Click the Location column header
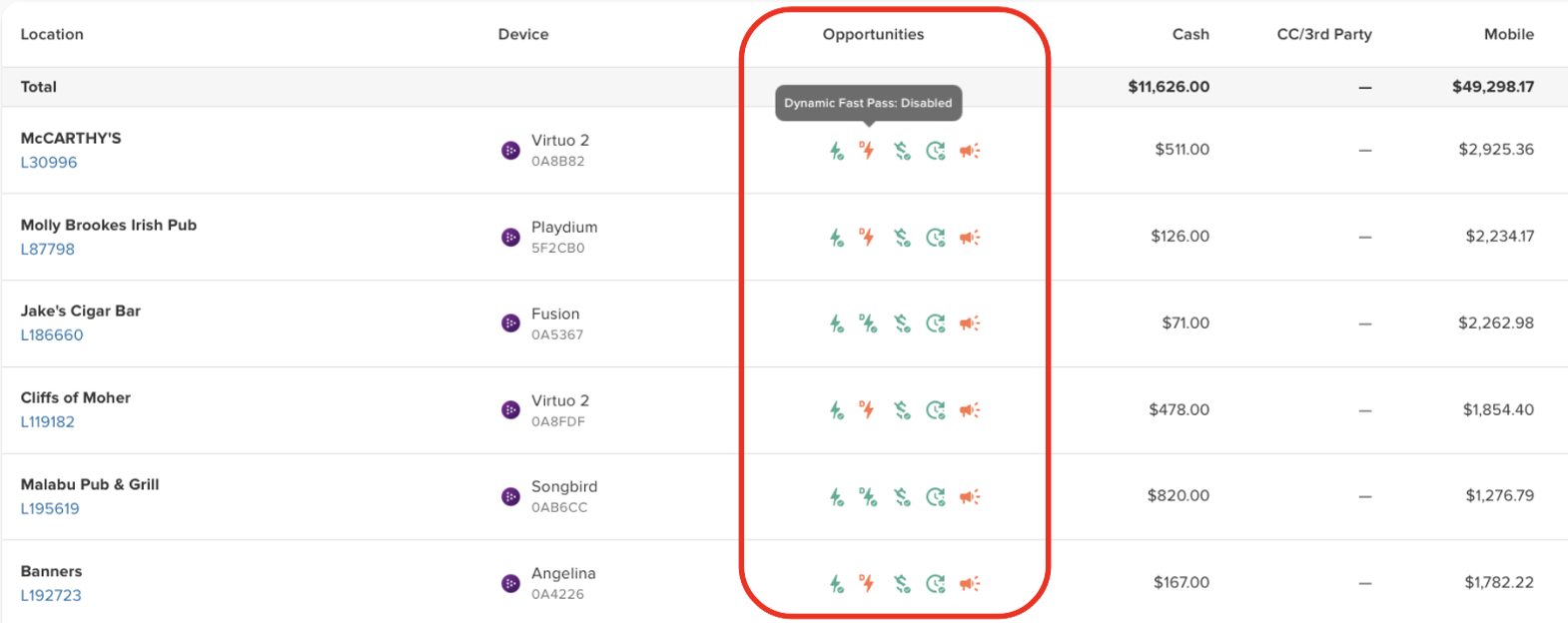The image size is (1568, 623). pos(52,34)
